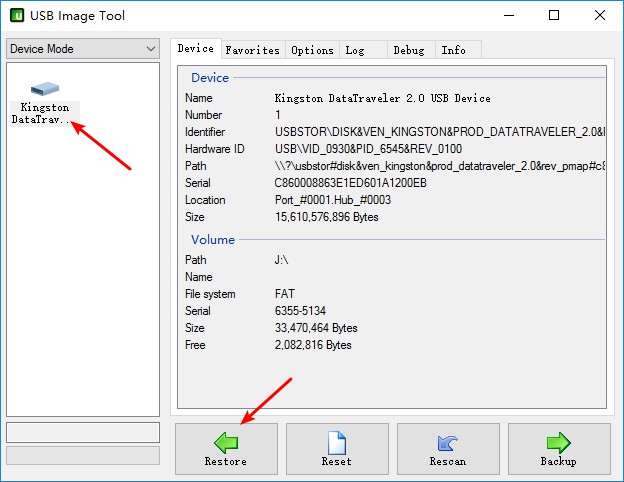Click the device Path value starting \\?\usbstor
The height and width of the screenshot is (482, 624).
[x=440, y=166]
